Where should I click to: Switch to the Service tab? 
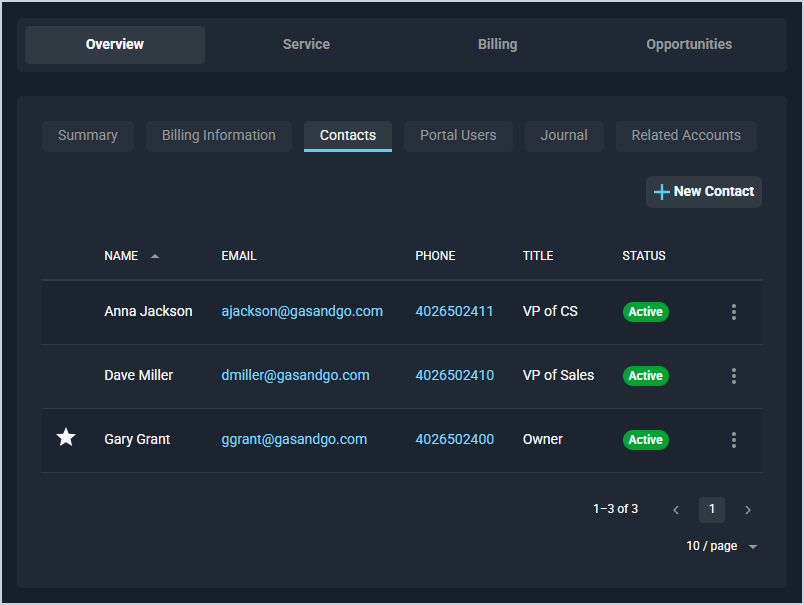[x=306, y=44]
